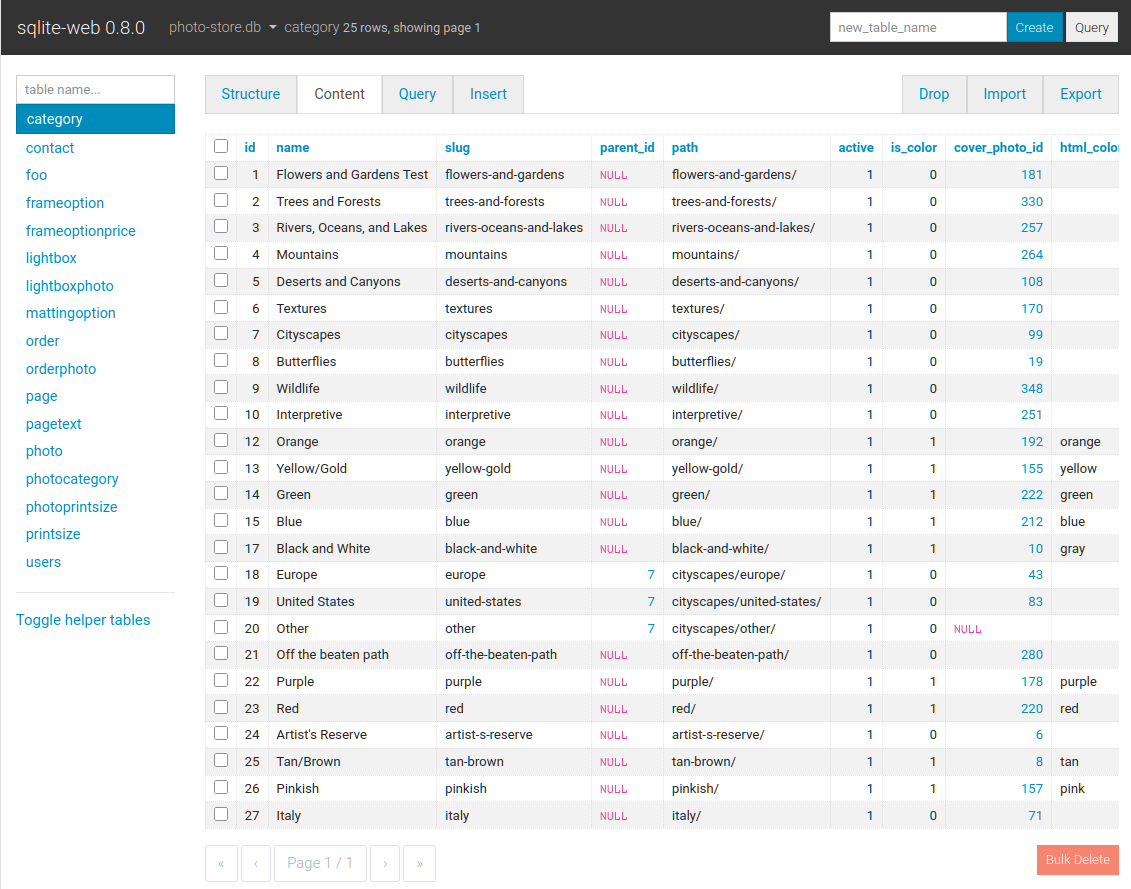
Task: Check the Black and White row
Action: (221, 547)
